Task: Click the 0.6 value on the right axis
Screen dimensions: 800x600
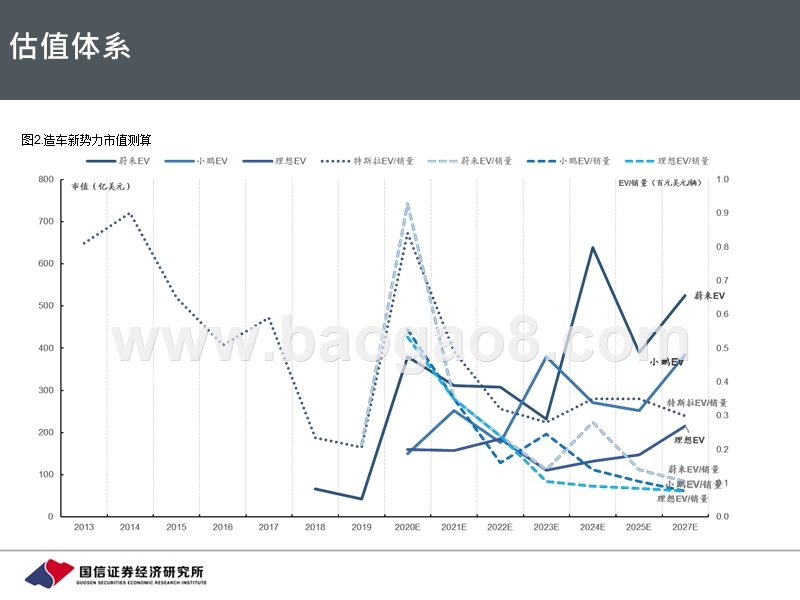Action: [722, 314]
